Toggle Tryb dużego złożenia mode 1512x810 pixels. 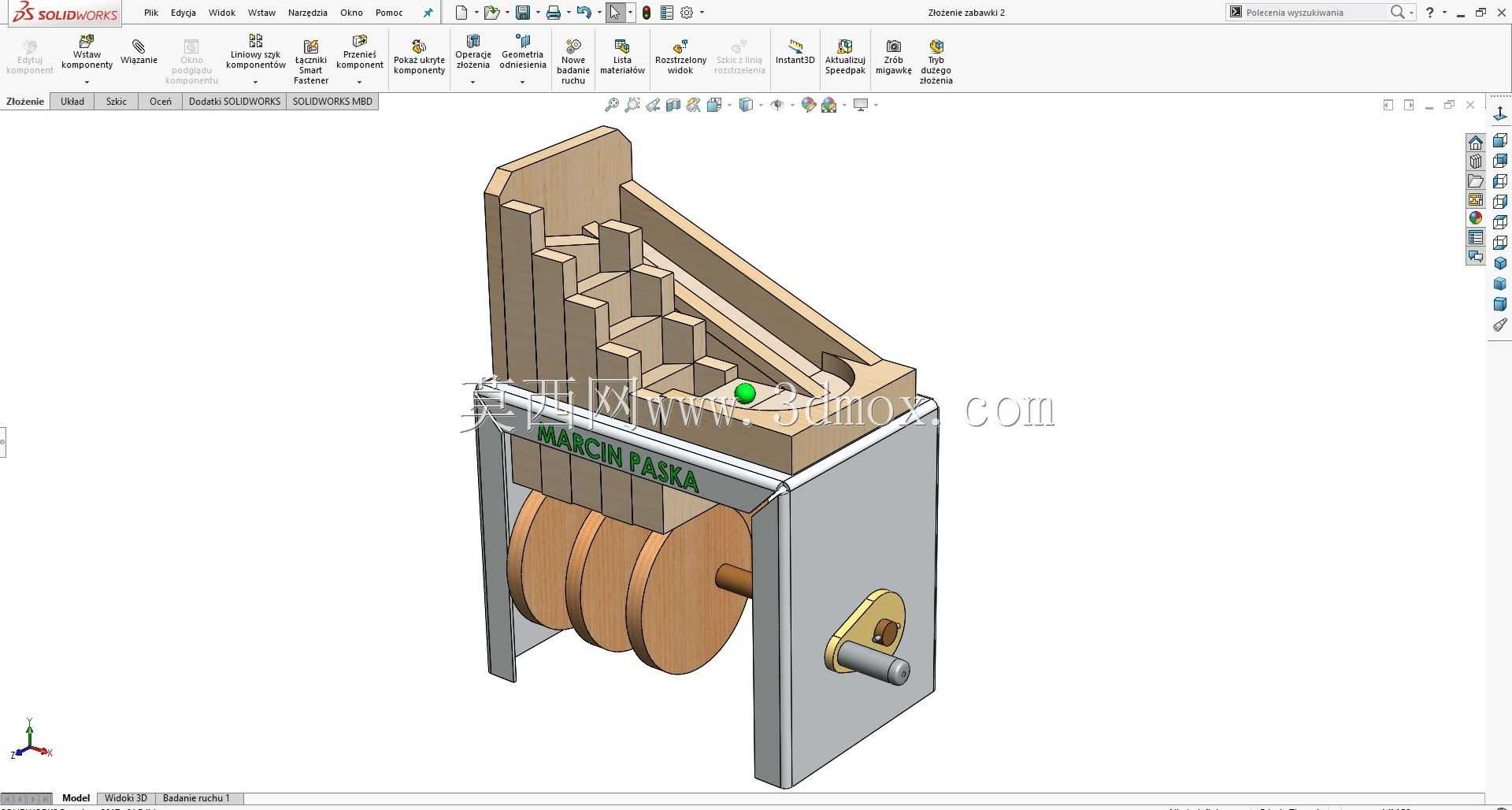936,61
